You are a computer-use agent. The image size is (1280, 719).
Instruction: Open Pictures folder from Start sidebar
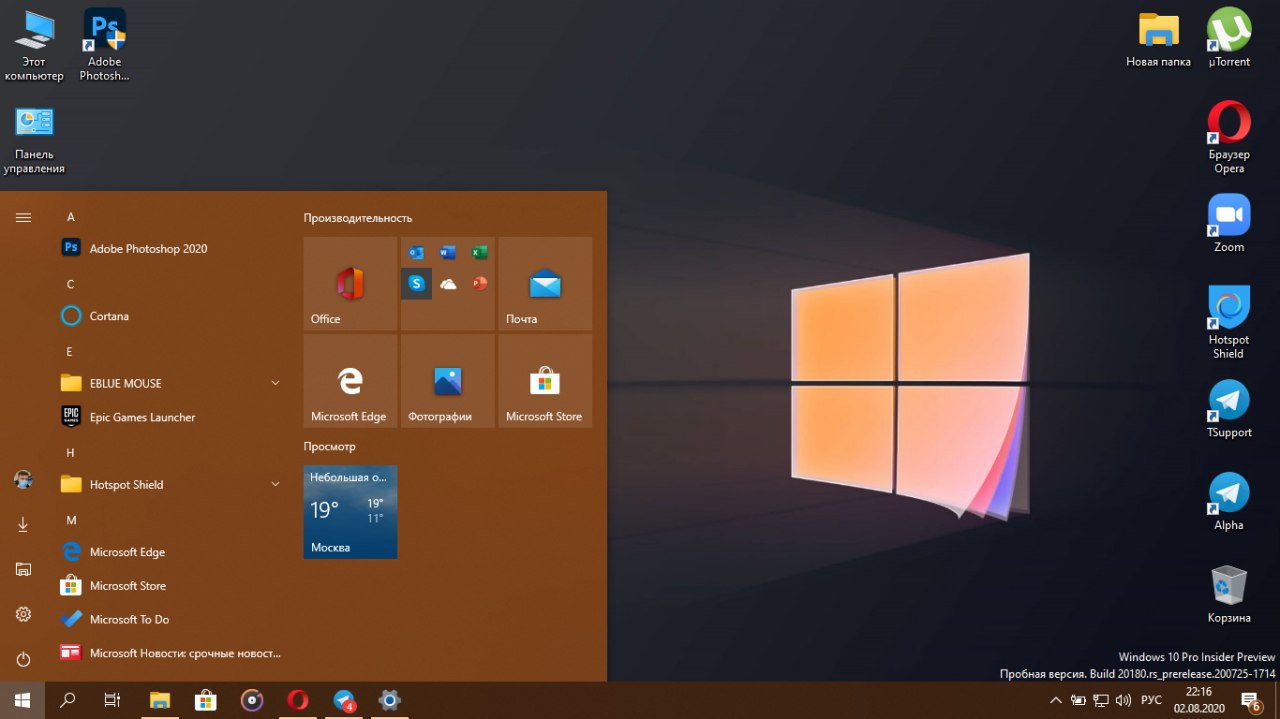pyautogui.click(x=23, y=569)
